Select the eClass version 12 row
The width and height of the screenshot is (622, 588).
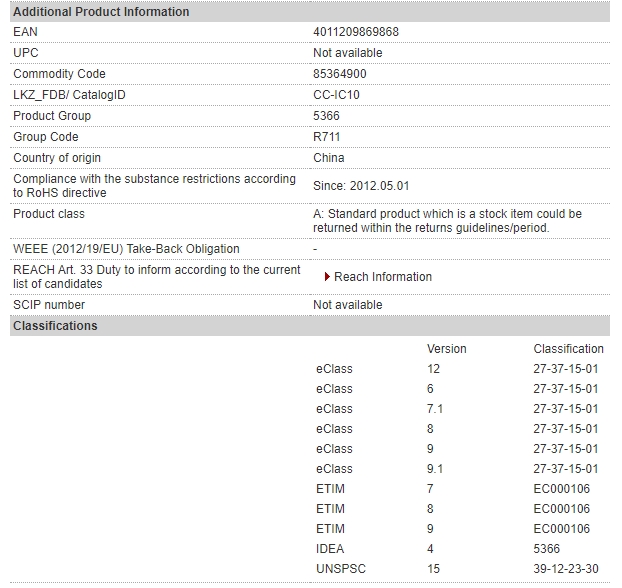pyautogui.click(x=457, y=369)
